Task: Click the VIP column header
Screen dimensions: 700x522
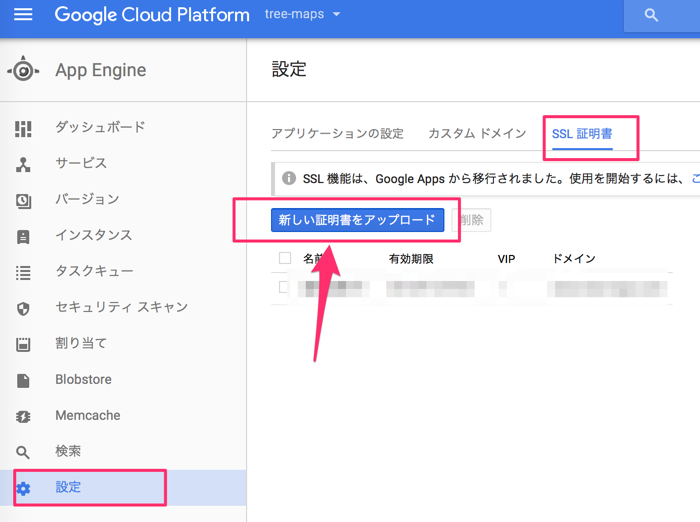Action: [506, 259]
